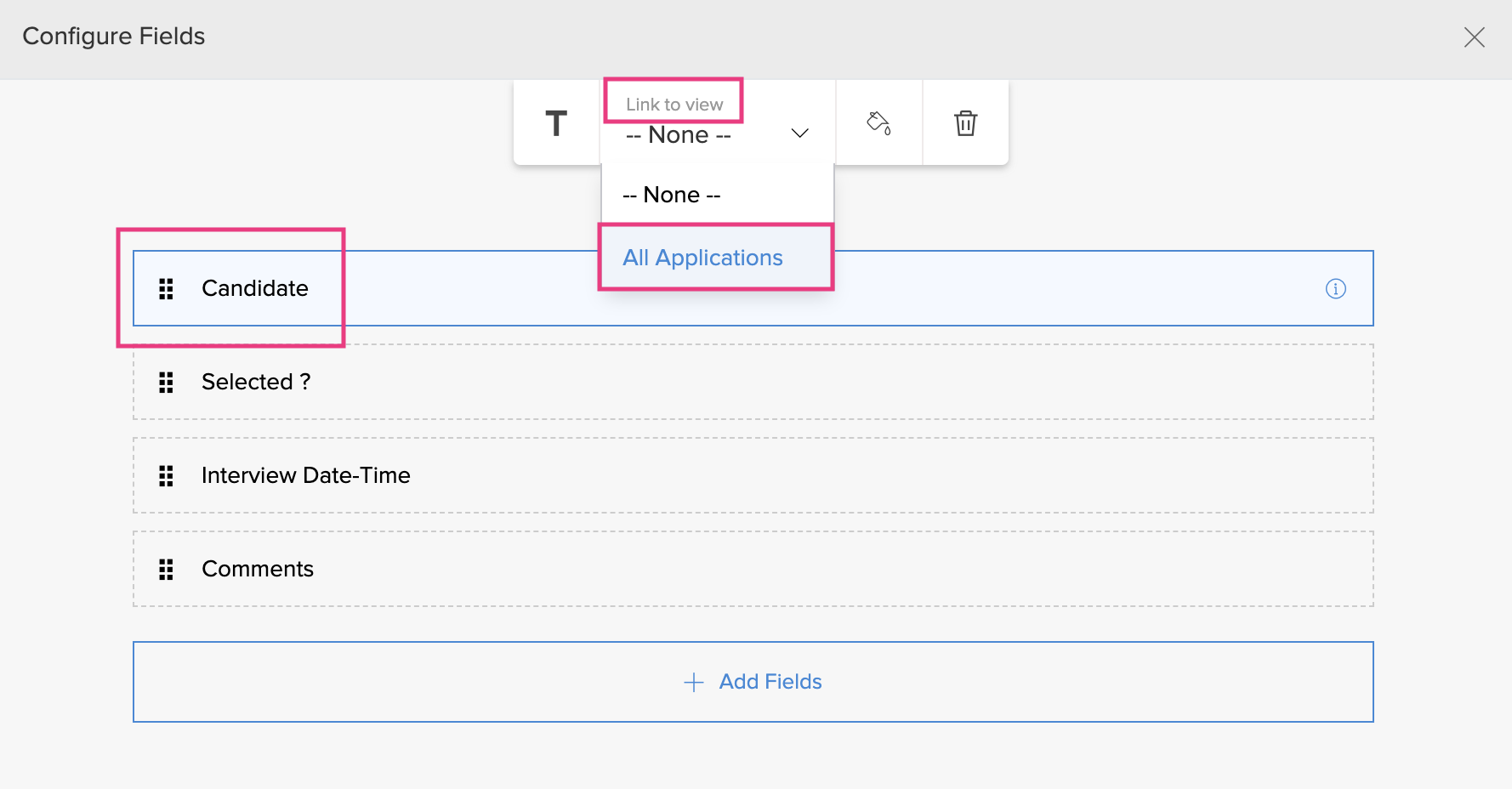Click the text format T icon
Screen dimensions: 1512x789
point(556,123)
